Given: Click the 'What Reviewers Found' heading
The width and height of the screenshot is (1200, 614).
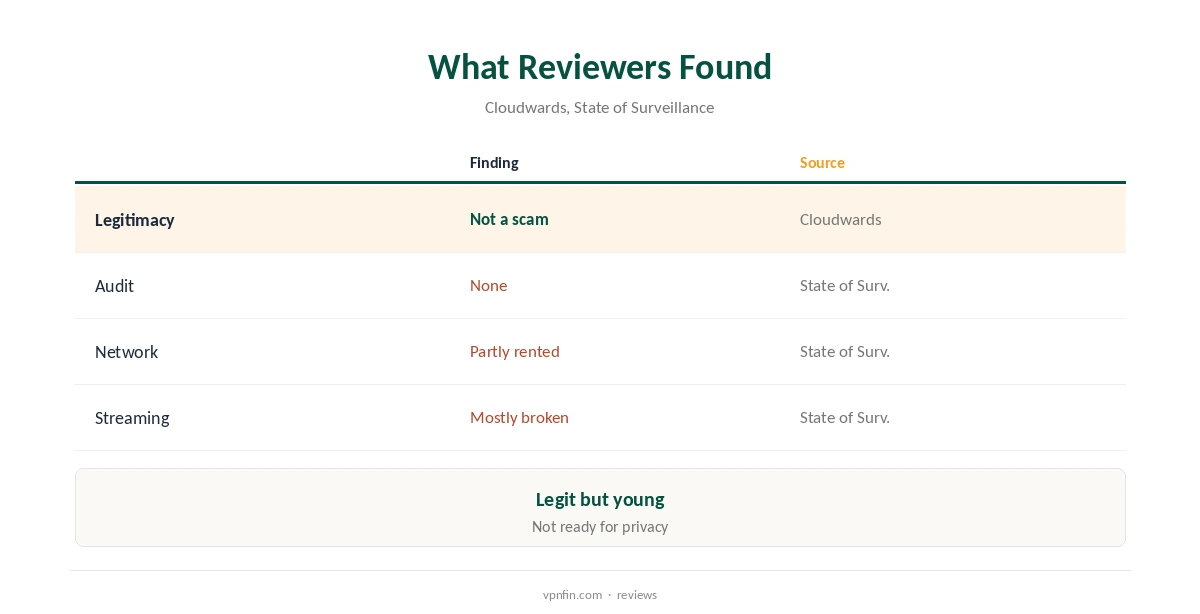Looking at the screenshot, I should (x=600, y=67).
